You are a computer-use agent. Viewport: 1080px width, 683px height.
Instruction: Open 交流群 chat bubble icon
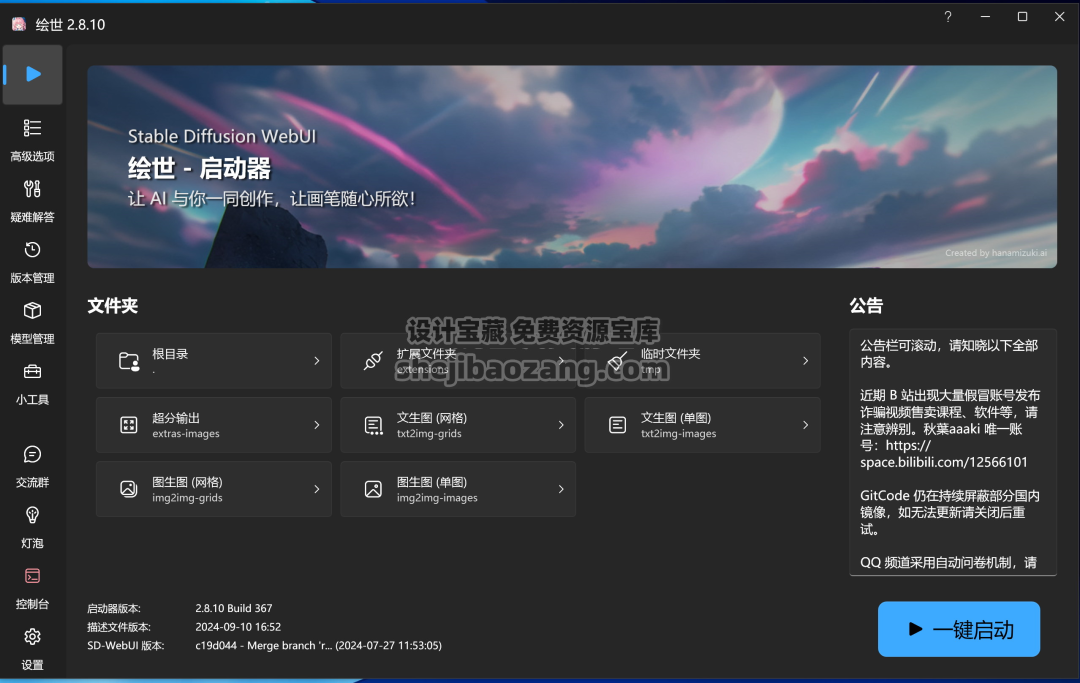32,454
